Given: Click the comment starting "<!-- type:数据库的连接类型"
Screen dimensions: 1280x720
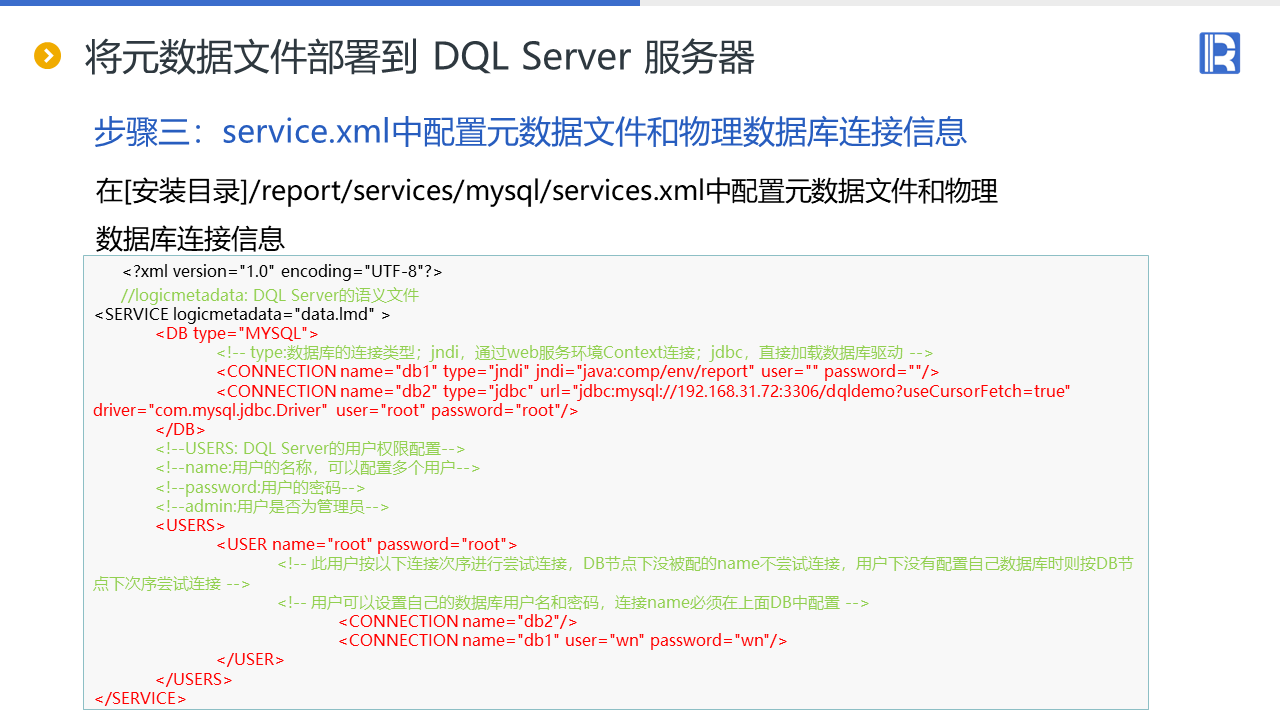Looking at the screenshot, I should 575,352.
